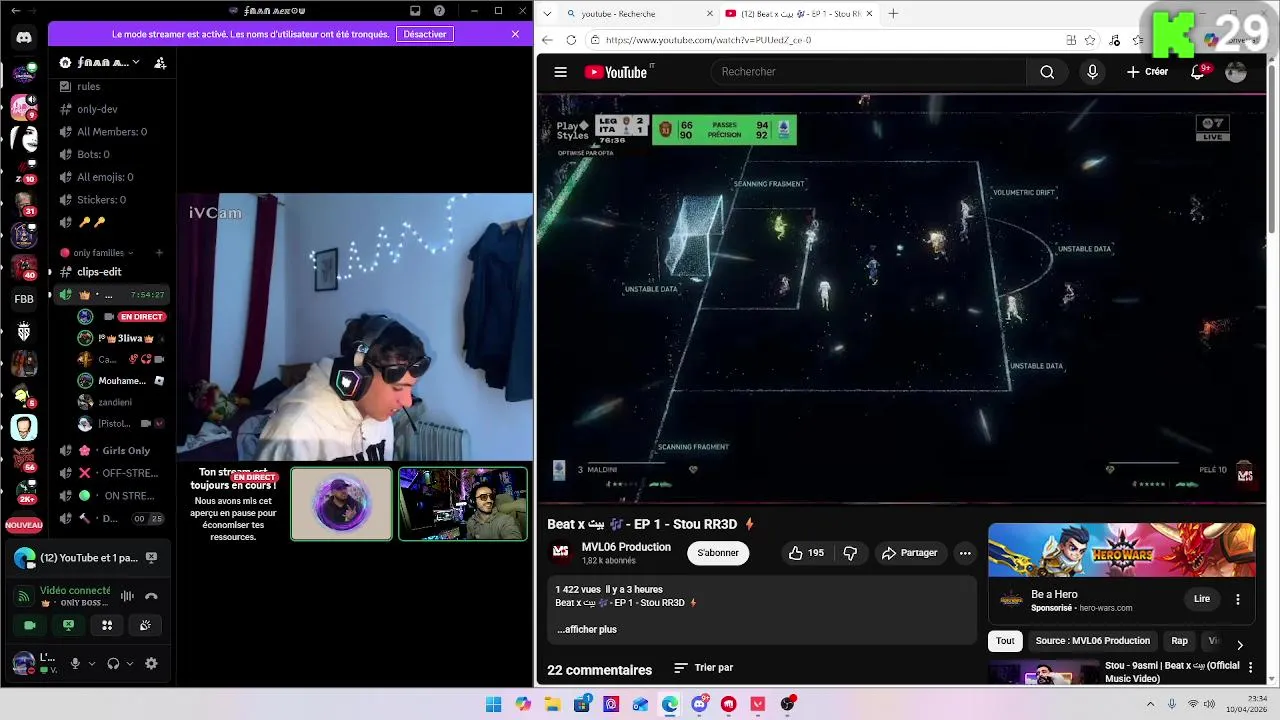
Task: Dismiss the streamer mode banner
Action: point(515,34)
